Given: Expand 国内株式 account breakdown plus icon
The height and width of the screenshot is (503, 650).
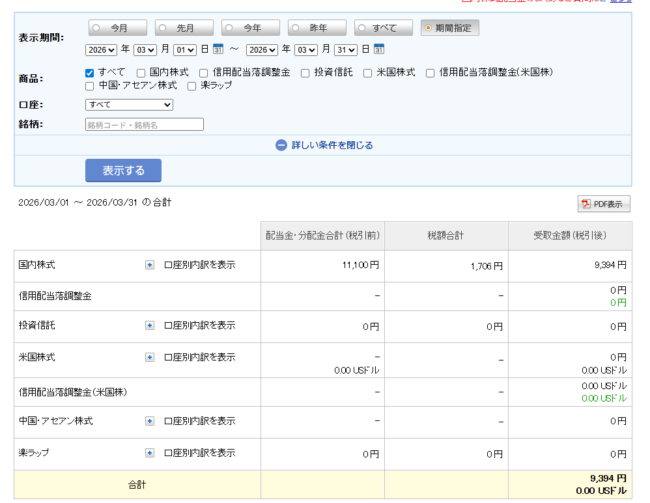Looking at the screenshot, I should click(x=150, y=265).
